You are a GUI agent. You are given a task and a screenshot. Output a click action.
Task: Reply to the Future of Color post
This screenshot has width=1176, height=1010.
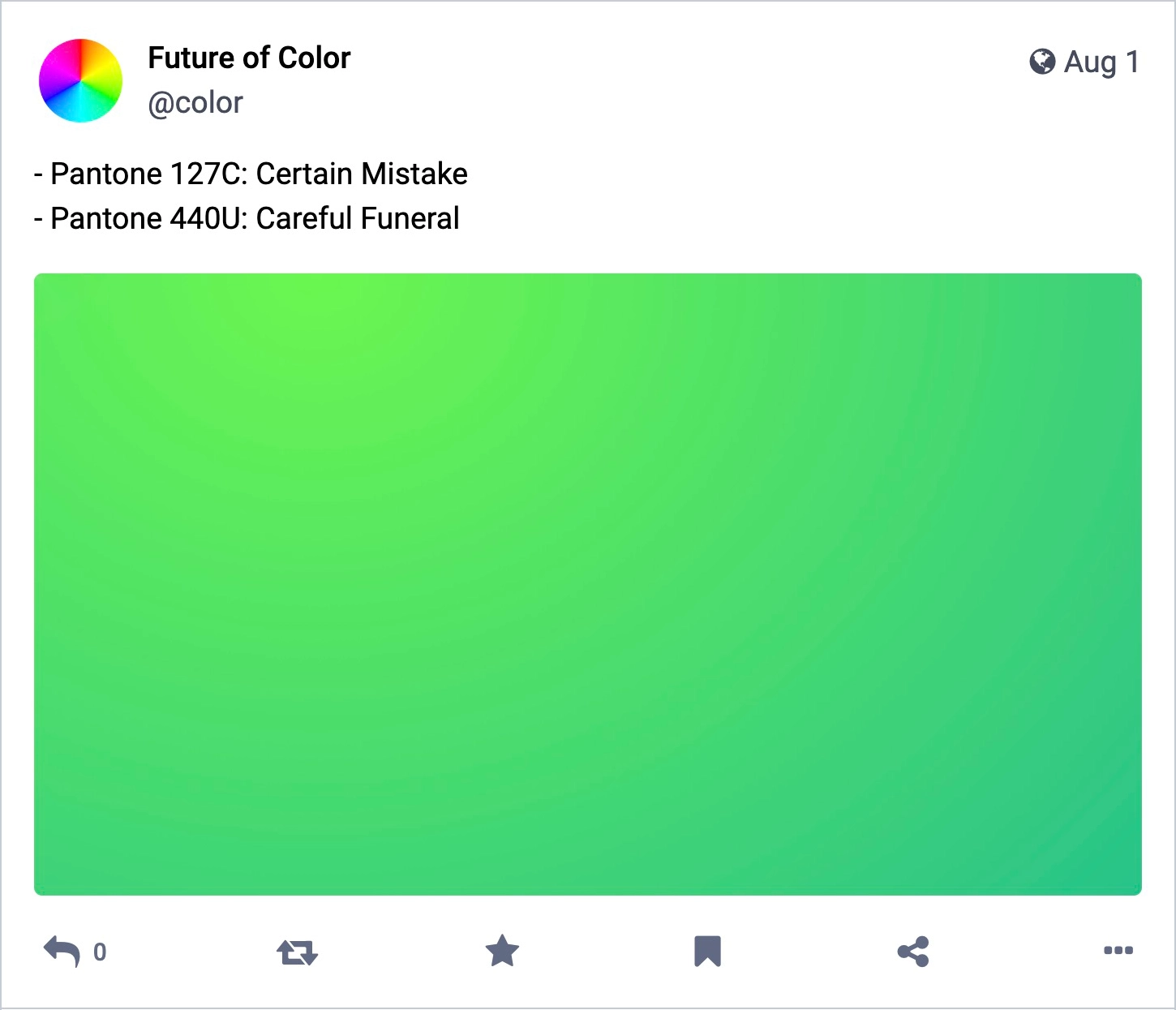tap(62, 952)
